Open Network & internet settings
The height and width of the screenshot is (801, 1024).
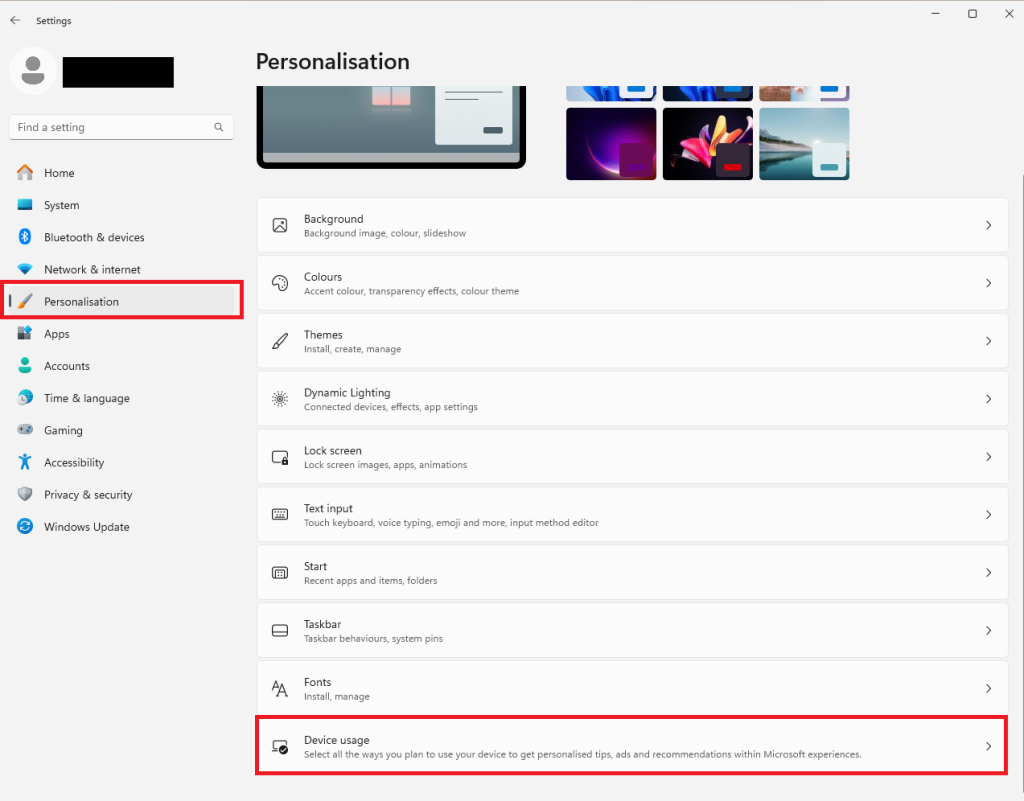[x=93, y=269]
